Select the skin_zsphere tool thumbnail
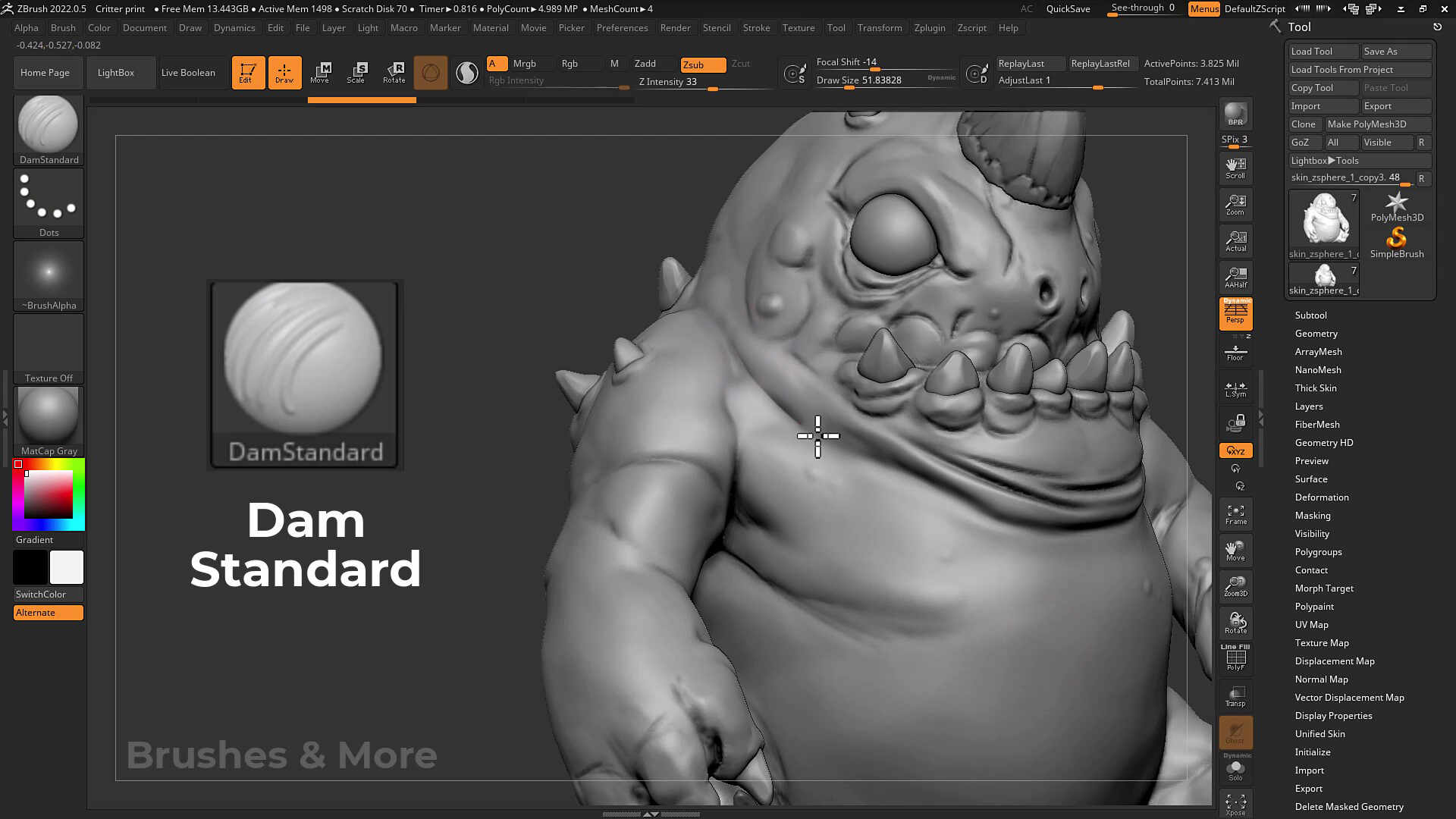1456x819 pixels. pyautogui.click(x=1325, y=224)
